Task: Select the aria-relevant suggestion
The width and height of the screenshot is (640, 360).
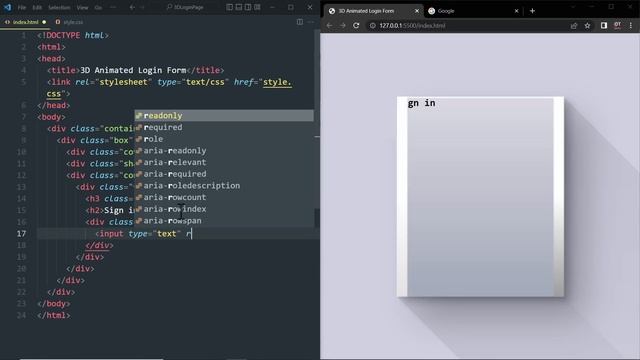Action: [224, 162]
